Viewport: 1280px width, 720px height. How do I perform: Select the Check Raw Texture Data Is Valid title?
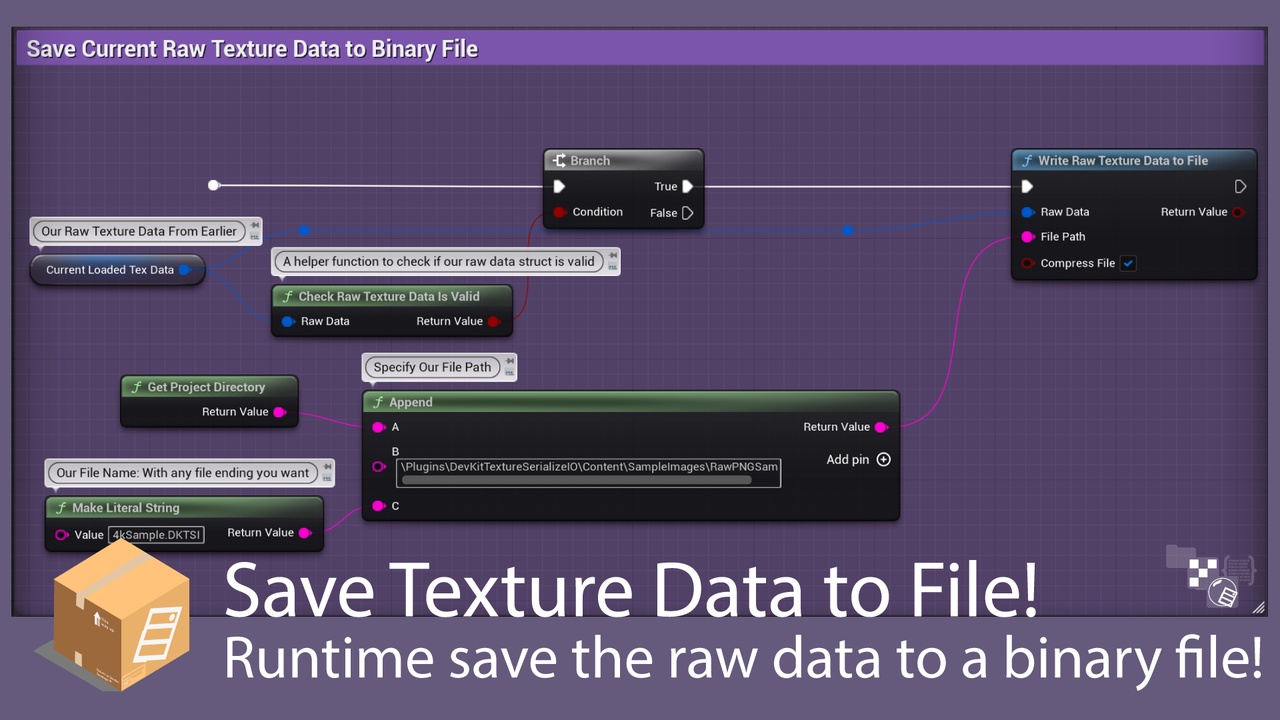(x=391, y=296)
